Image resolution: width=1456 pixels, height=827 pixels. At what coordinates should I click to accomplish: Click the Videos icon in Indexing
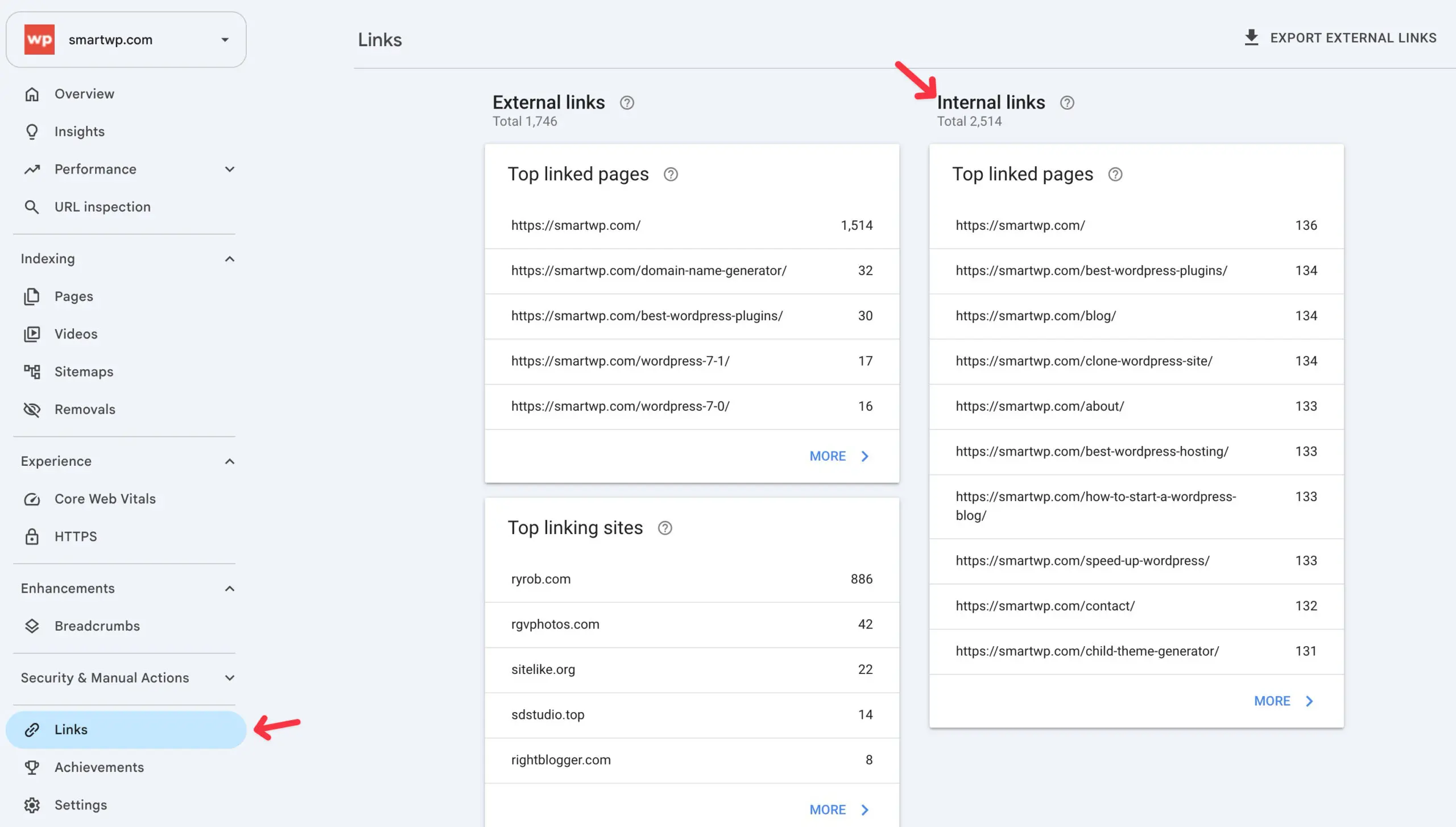click(x=32, y=334)
